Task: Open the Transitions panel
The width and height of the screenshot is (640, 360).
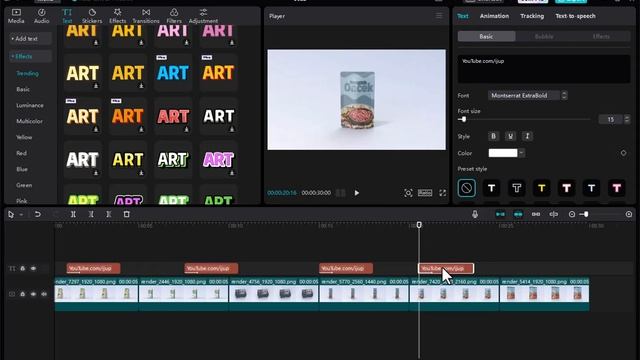Action: (x=146, y=16)
